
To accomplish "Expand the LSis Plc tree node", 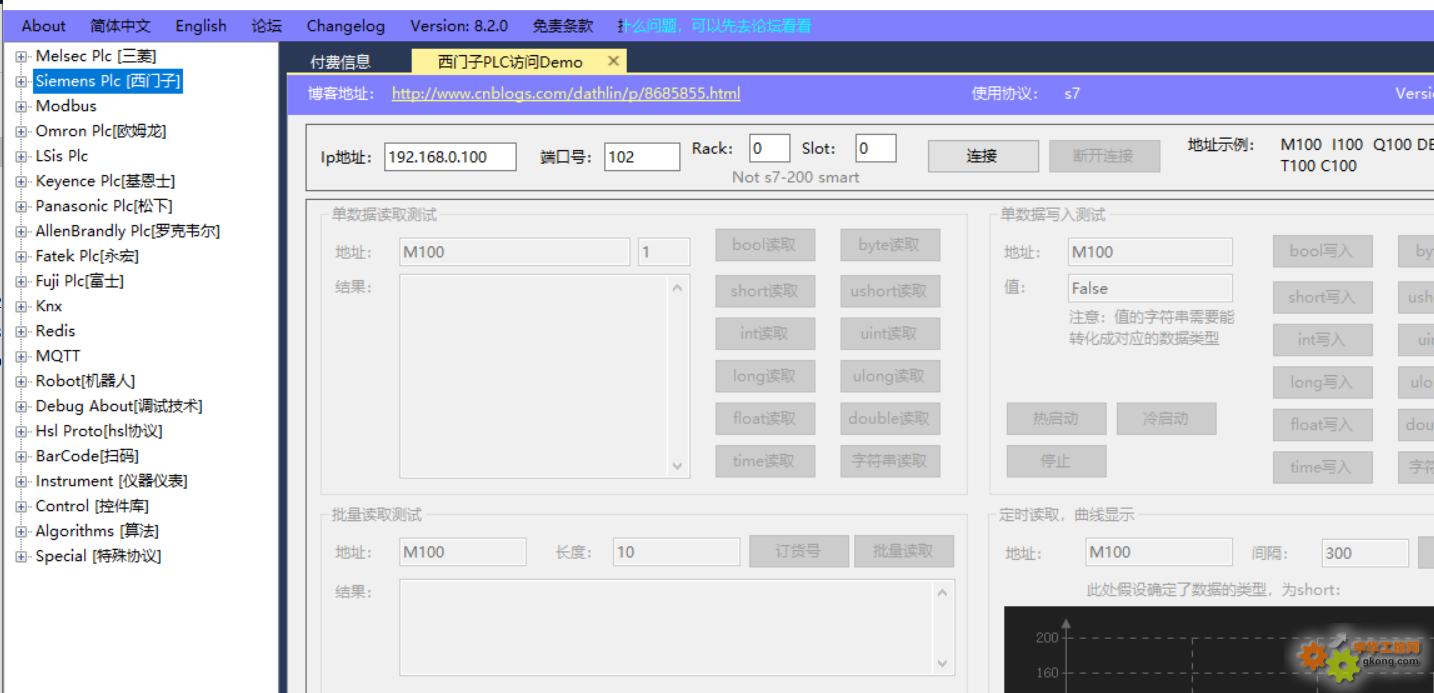I will [x=21, y=156].
